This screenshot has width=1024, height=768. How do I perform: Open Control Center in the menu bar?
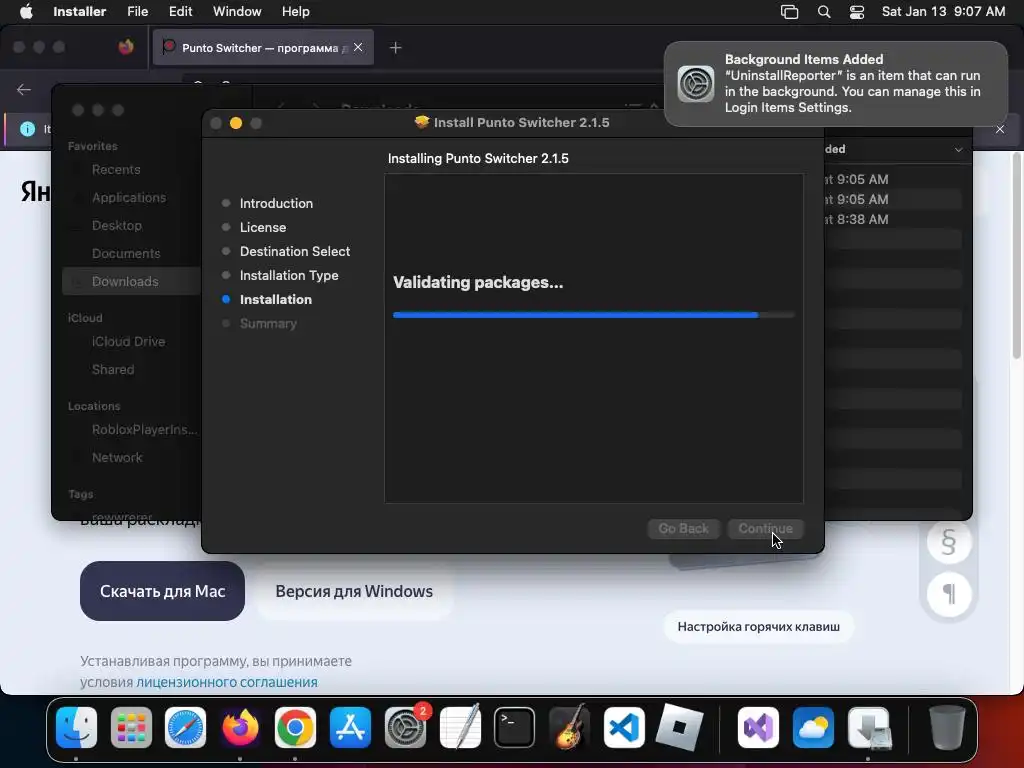point(857,11)
